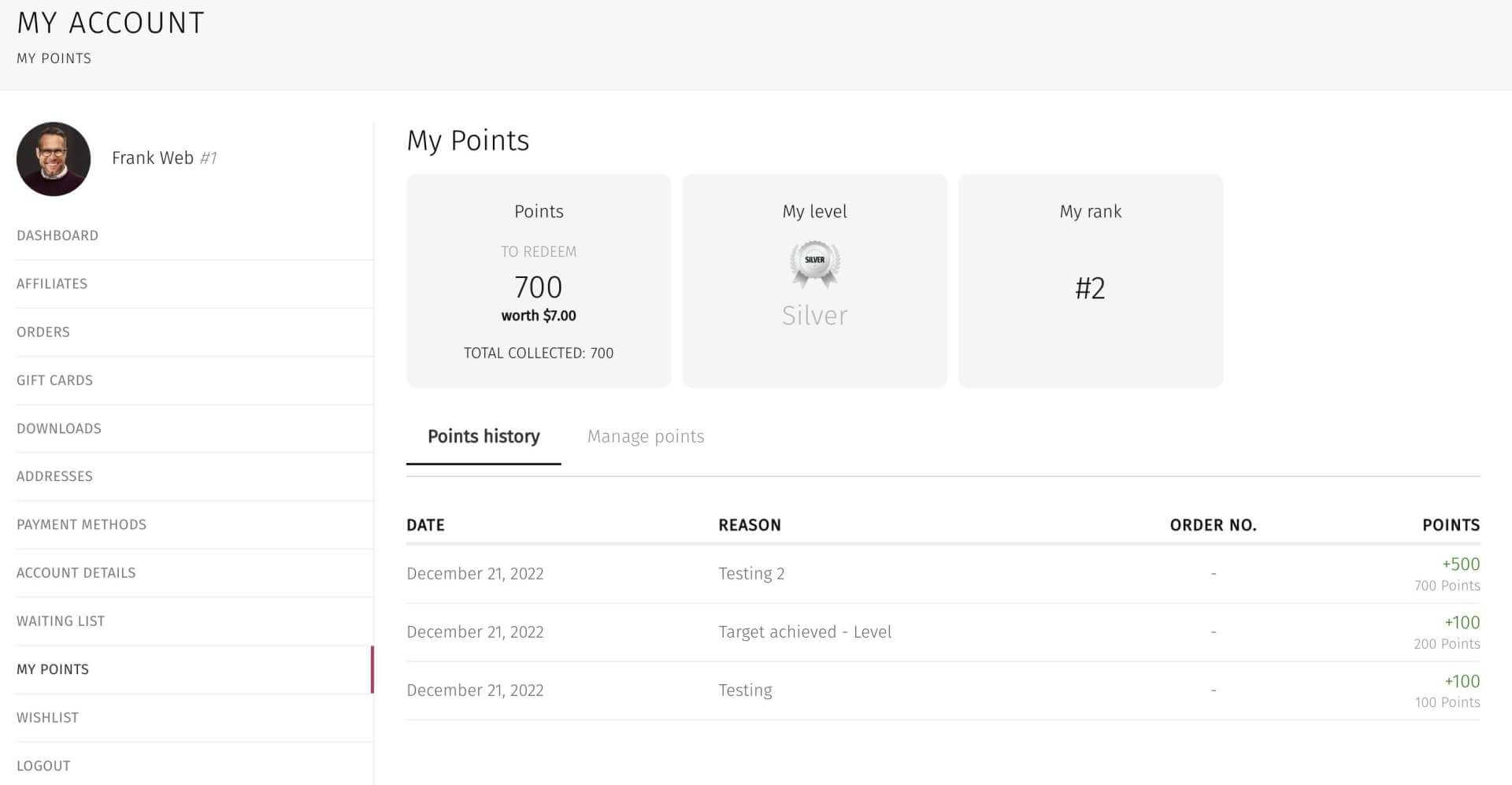Viewport: 1512px width, 785px height.
Task: Open the Gift Cards section
Action: click(x=54, y=380)
